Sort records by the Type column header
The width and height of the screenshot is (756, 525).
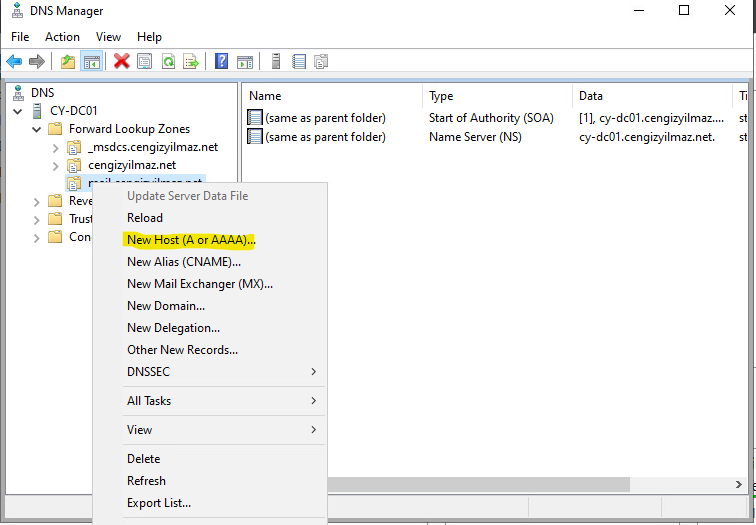coord(441,96)
